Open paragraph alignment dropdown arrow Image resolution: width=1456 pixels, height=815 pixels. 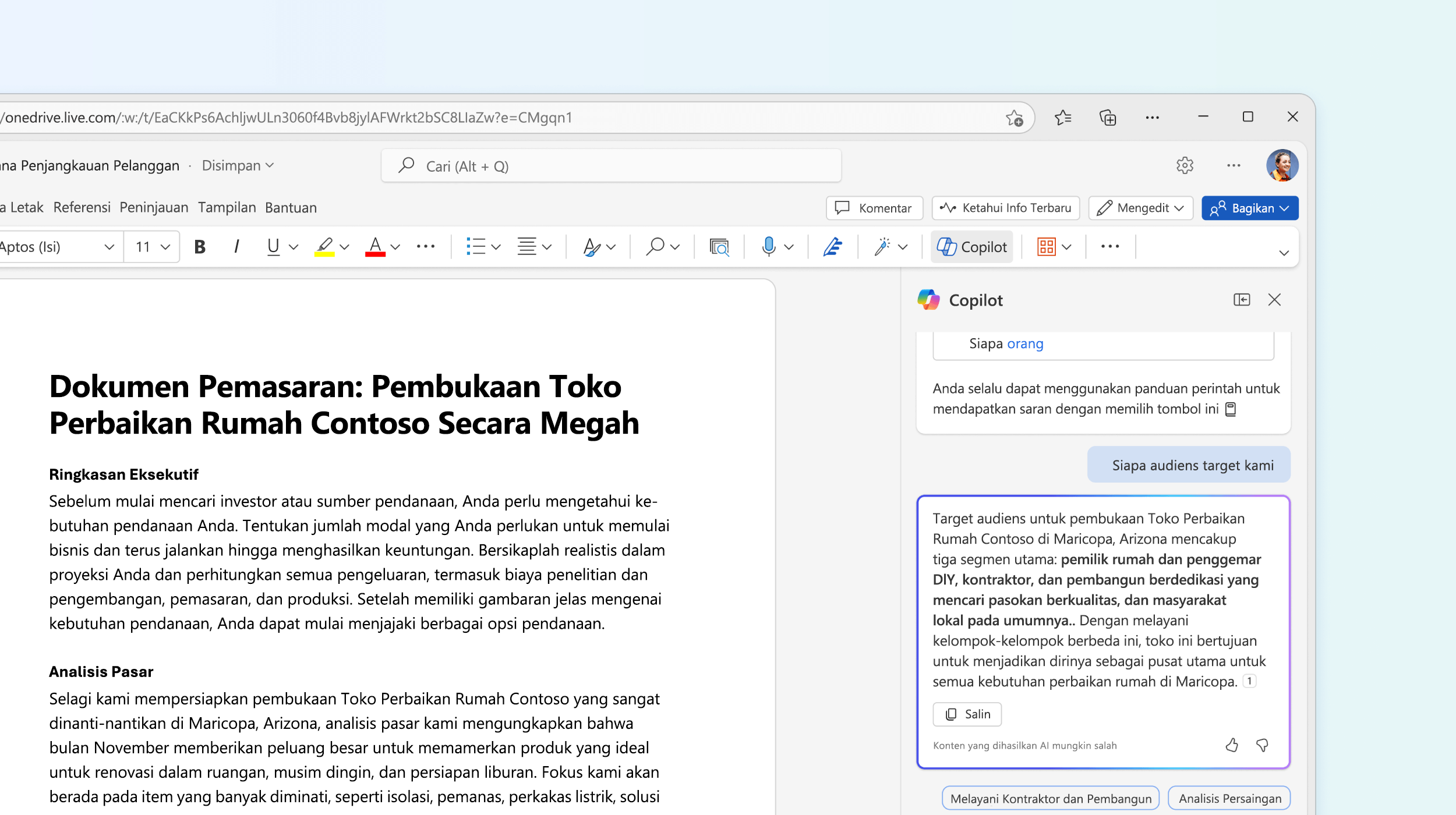click(547, 247)
